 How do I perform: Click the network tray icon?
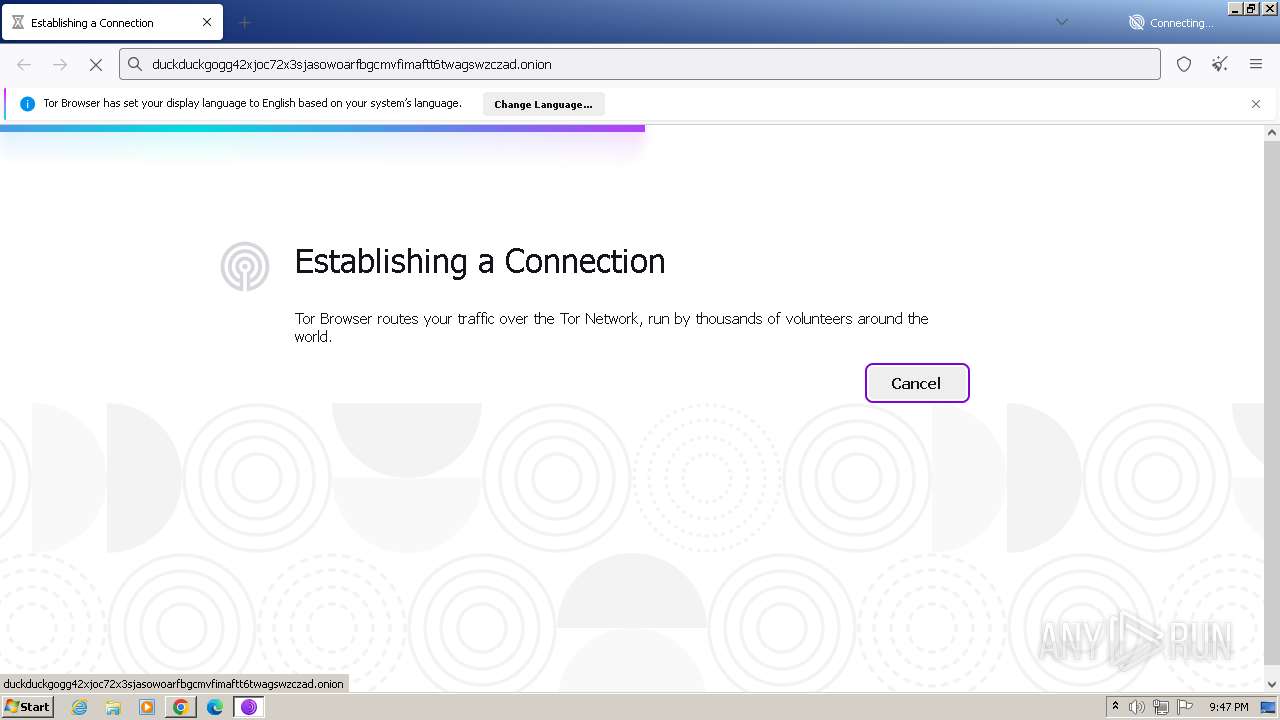(1161, 707)
